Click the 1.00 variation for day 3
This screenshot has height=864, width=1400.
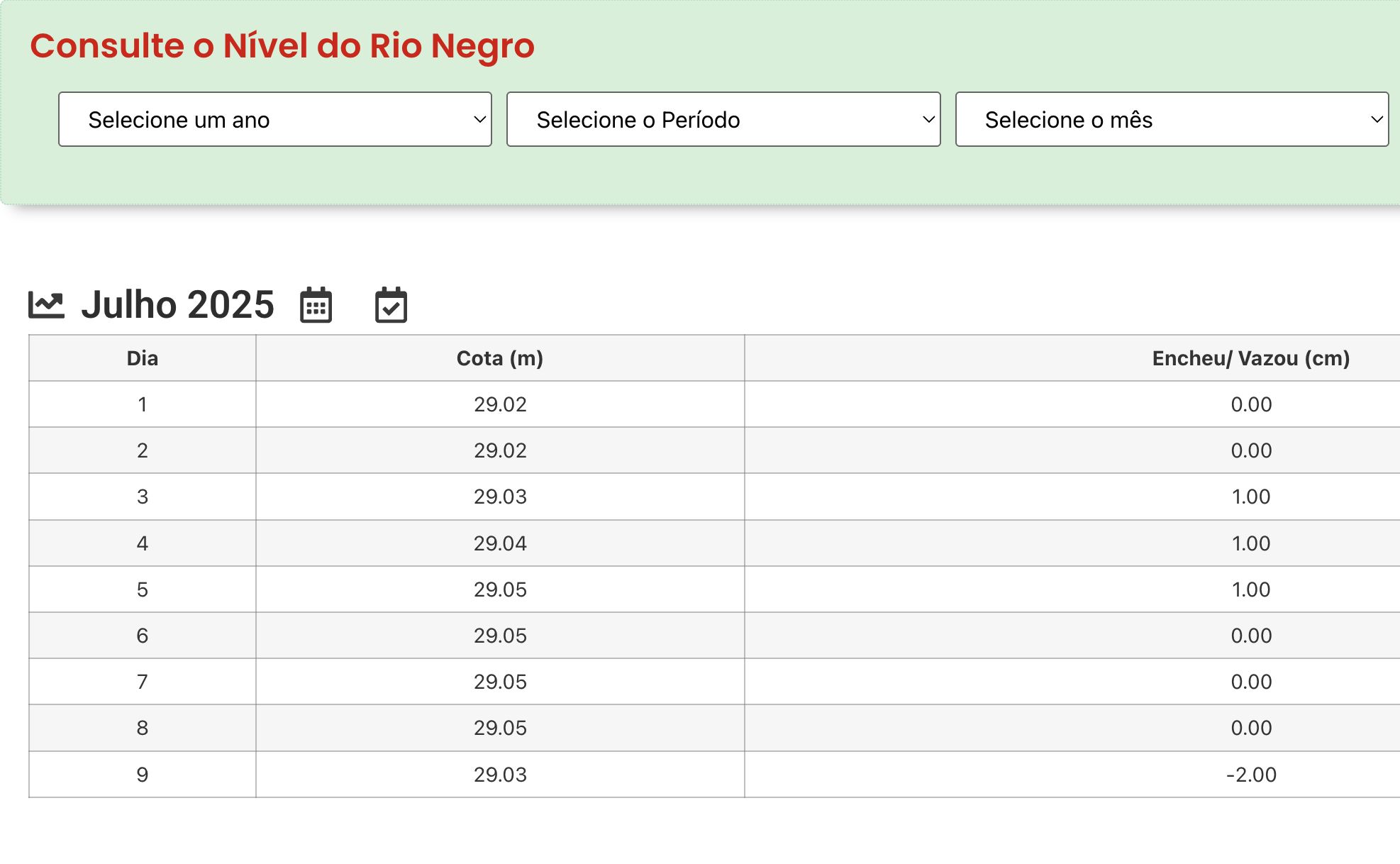[x=1251, y=497]
